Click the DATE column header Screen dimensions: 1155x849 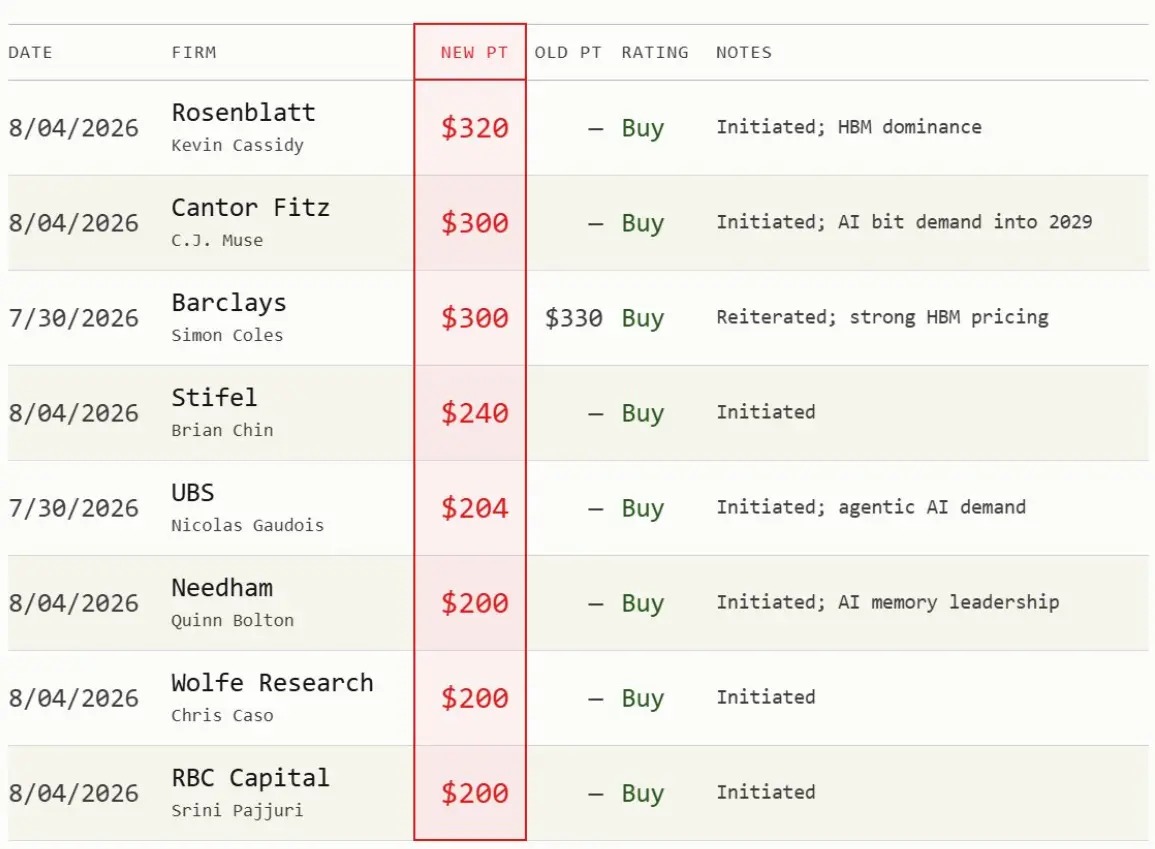pos(30,52)
